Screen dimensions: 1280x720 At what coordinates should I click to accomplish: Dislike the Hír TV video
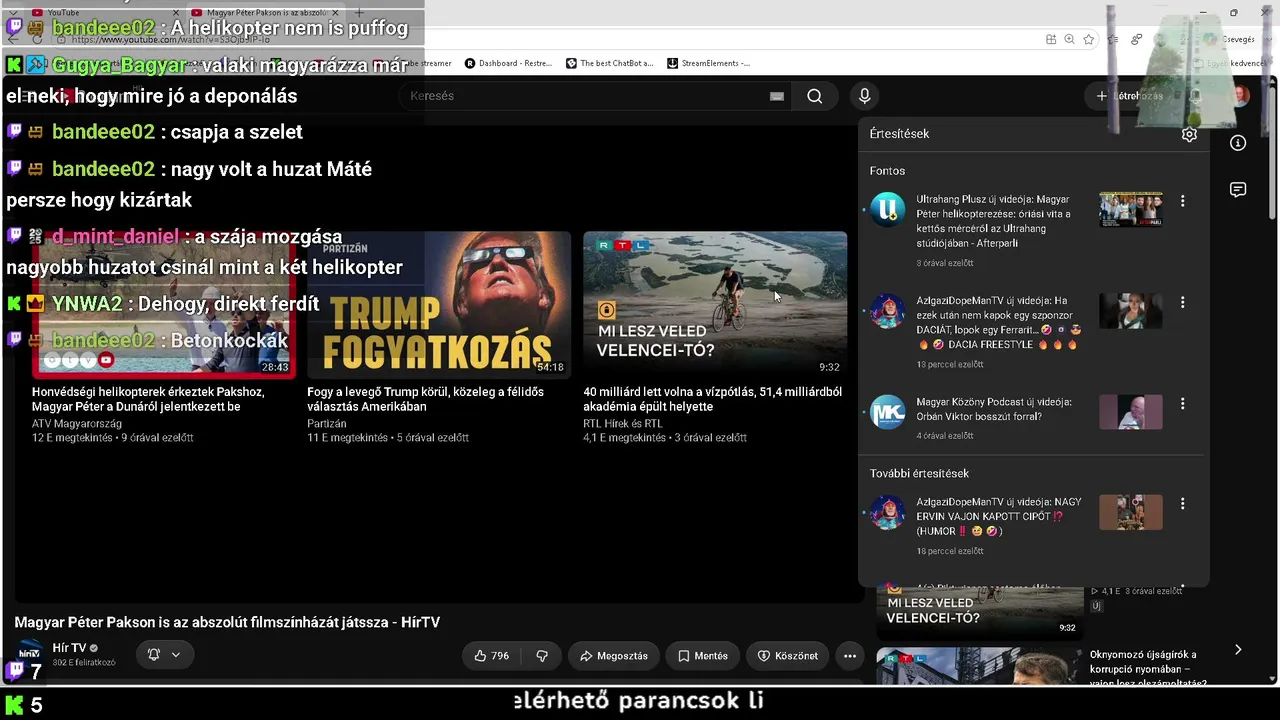(x=542, y=656)
